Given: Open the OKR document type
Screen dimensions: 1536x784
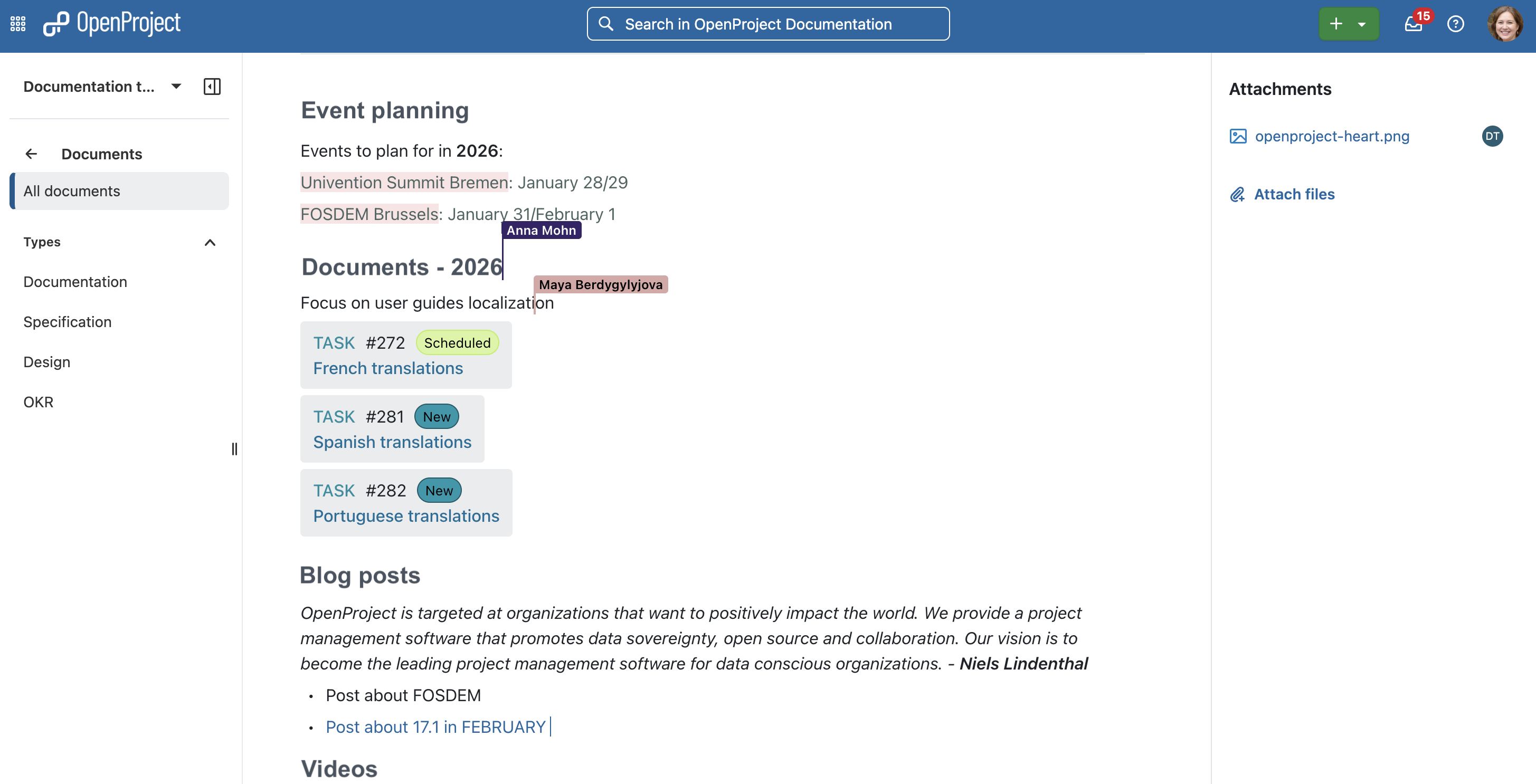Looking at the screenshot, I should pyautogui.click(x=38, y=402).
